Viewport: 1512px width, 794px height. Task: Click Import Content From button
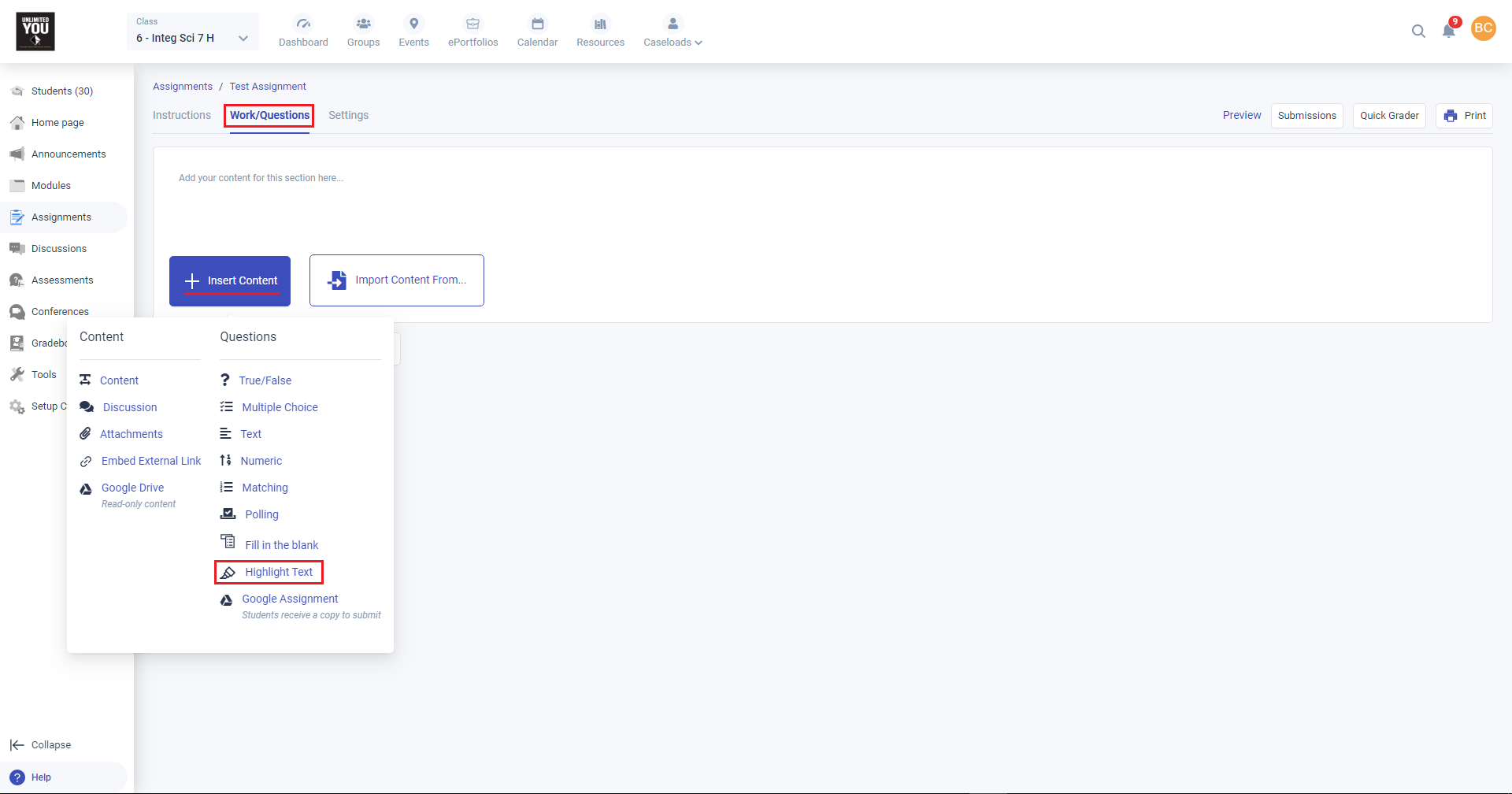pos(397,280)
